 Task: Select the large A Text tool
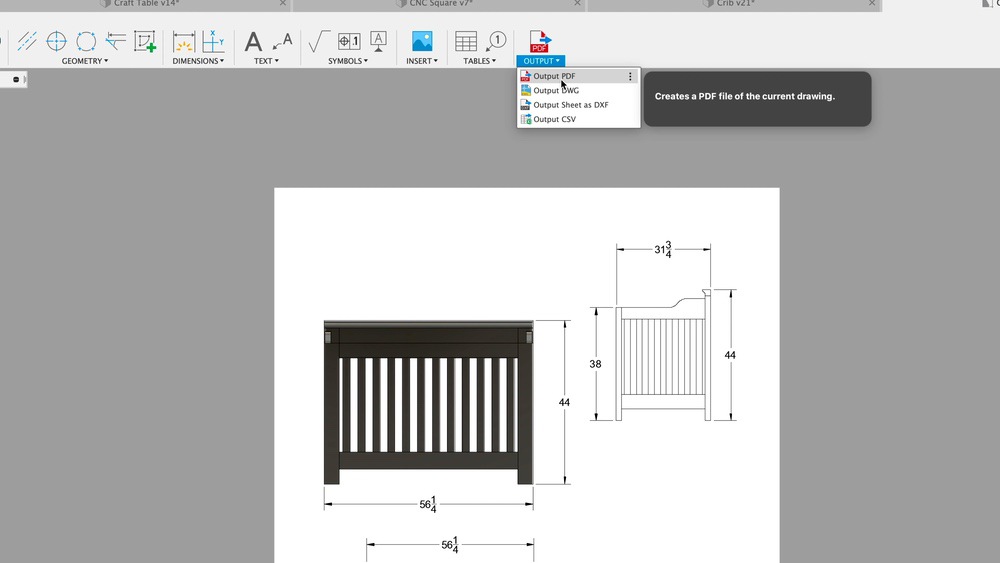tap(253, 42)
